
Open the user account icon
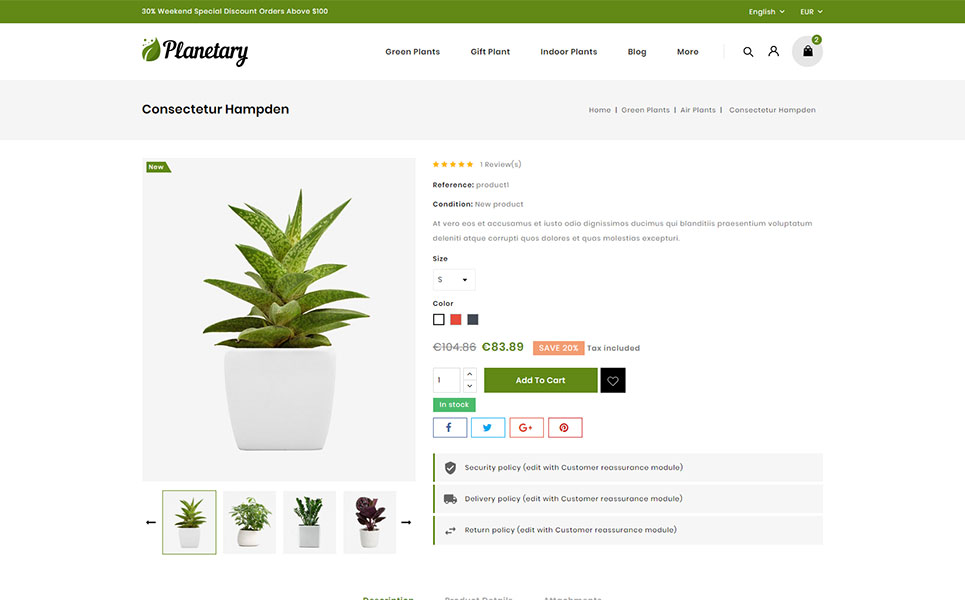(774, 51)
